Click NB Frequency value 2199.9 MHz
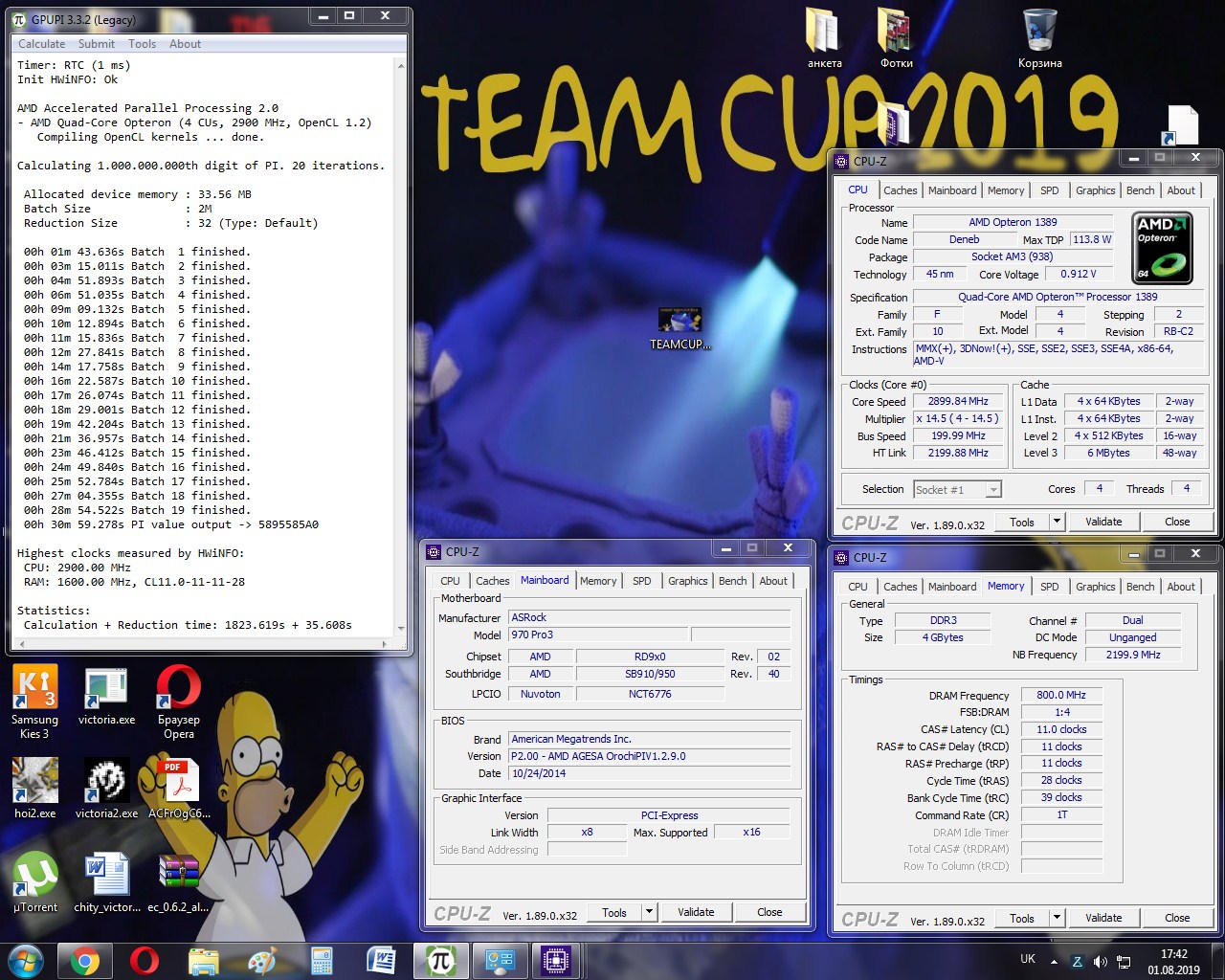The width and height of the screenshot is (1225, 980). coord(1133,655)
